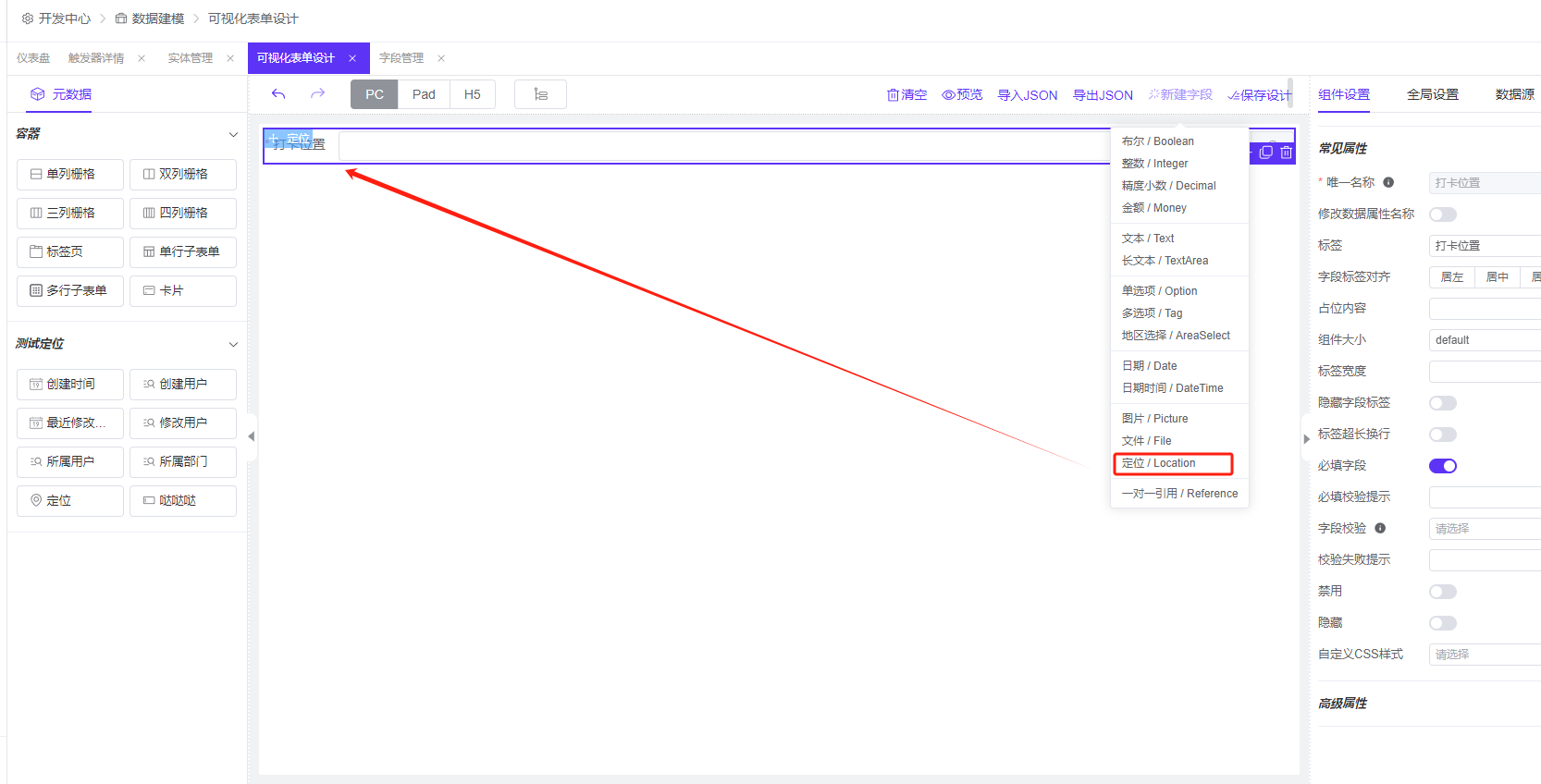This screenshot has width=1541, height=784.
Task: Click the redo arrow icon
Action: click(x=317, y=94)
